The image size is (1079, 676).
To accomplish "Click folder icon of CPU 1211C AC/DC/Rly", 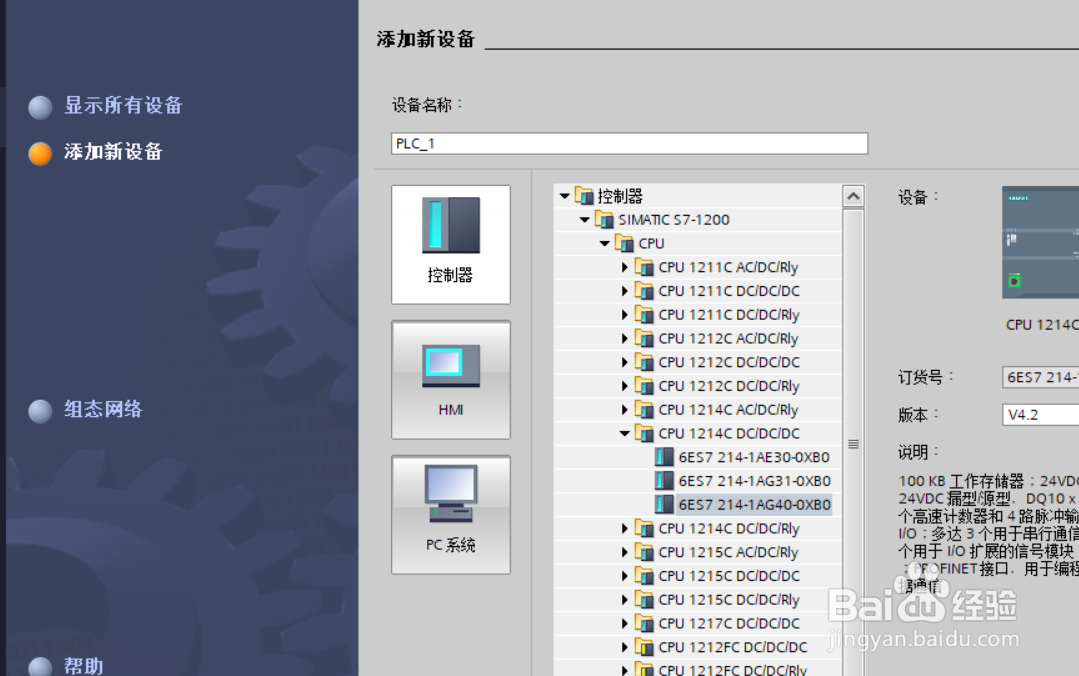I will tap(644, 267).
